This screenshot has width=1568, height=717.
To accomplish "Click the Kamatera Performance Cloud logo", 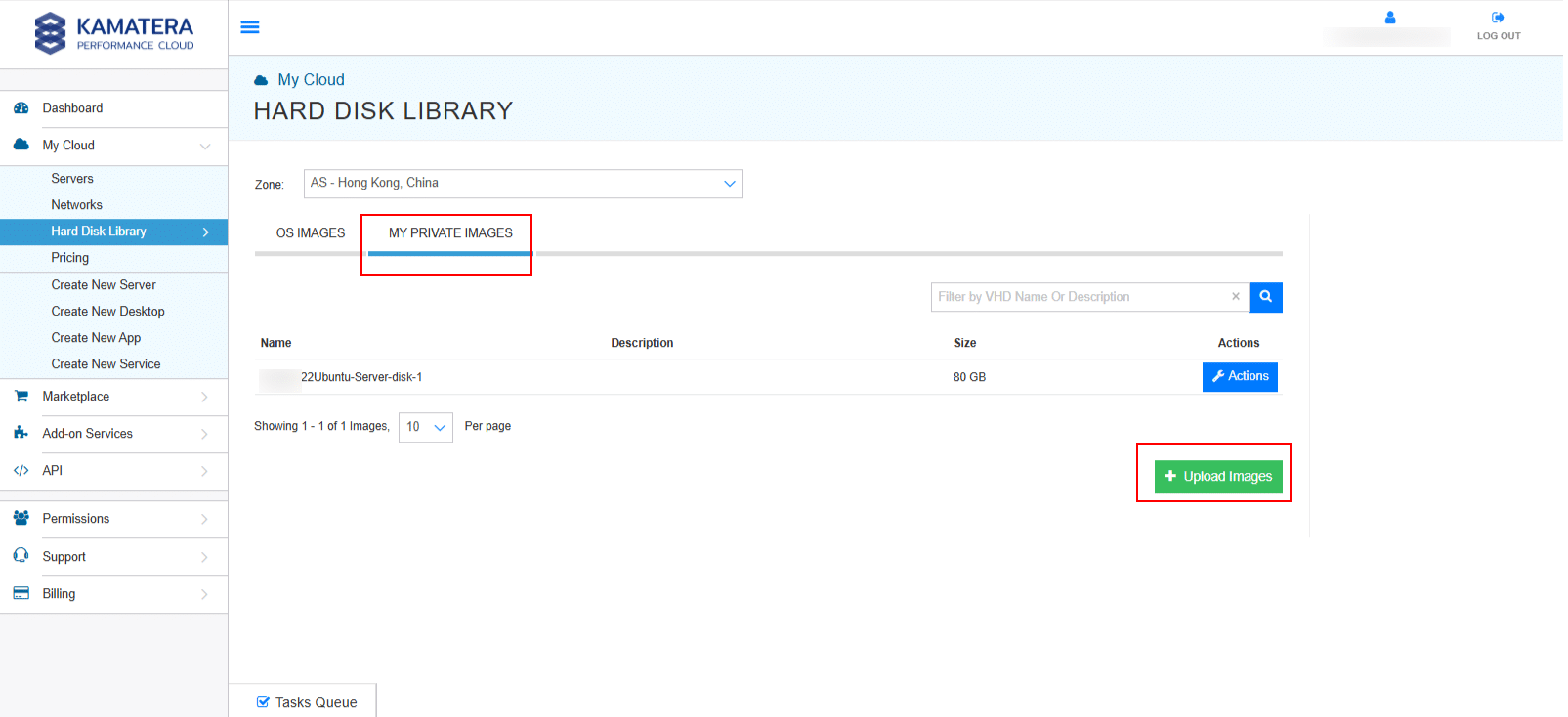I will (x=114, y=33).
